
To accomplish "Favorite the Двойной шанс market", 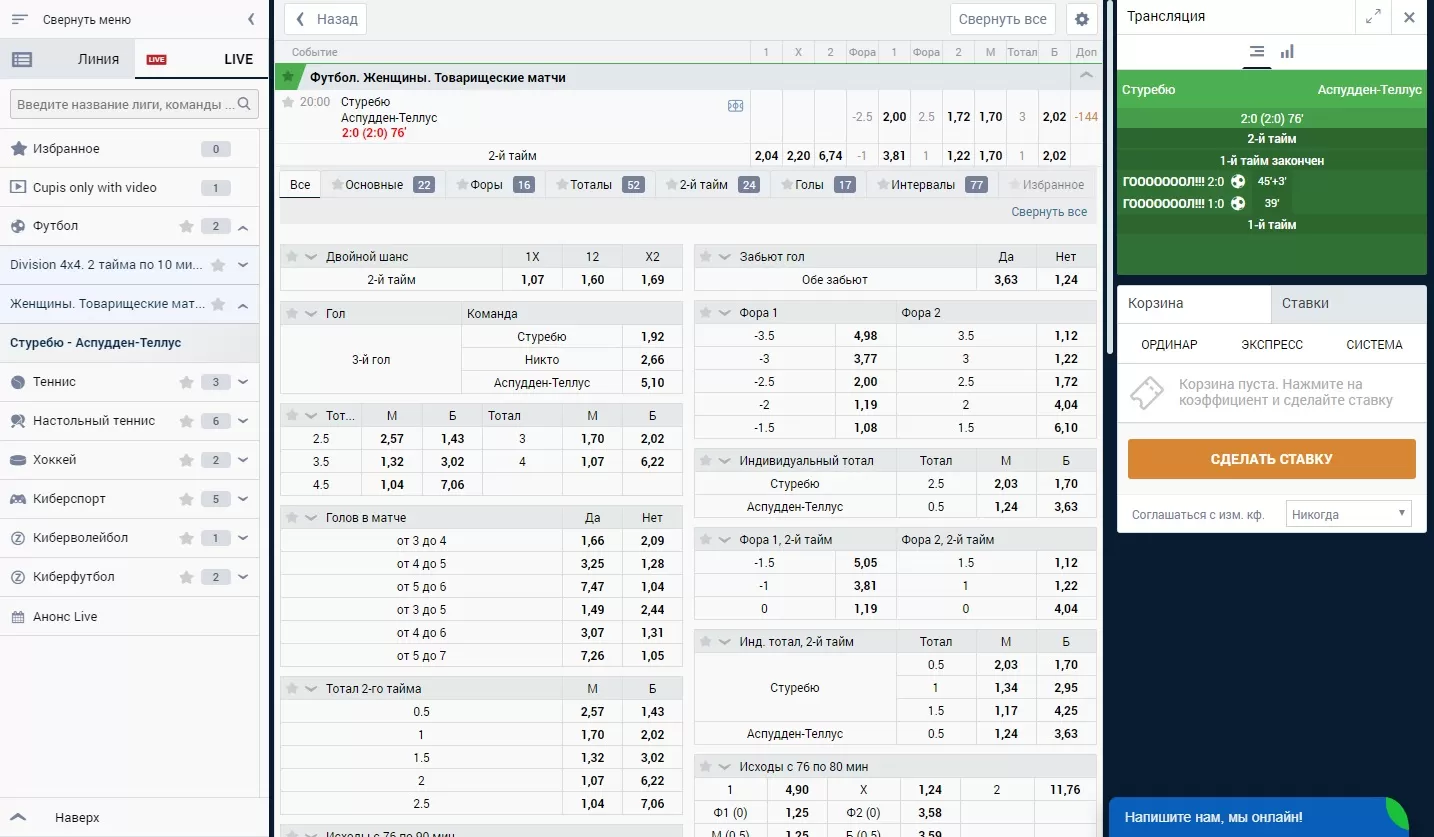I will [292, 257].
